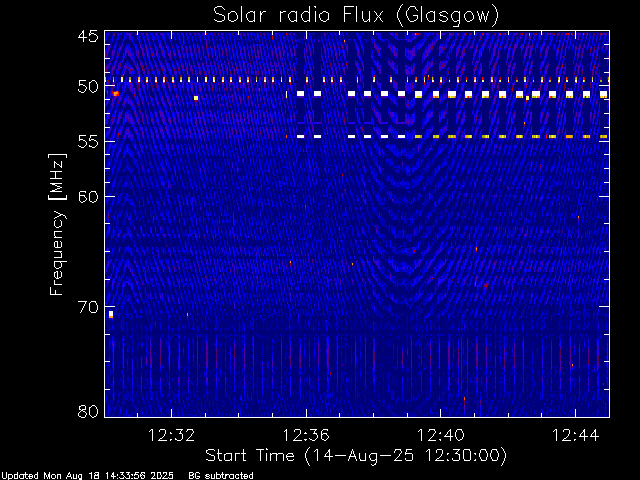
Task: Click the 'Updated Mon Aug 18 14:33:56 2025' text
Action: point(87,476)
